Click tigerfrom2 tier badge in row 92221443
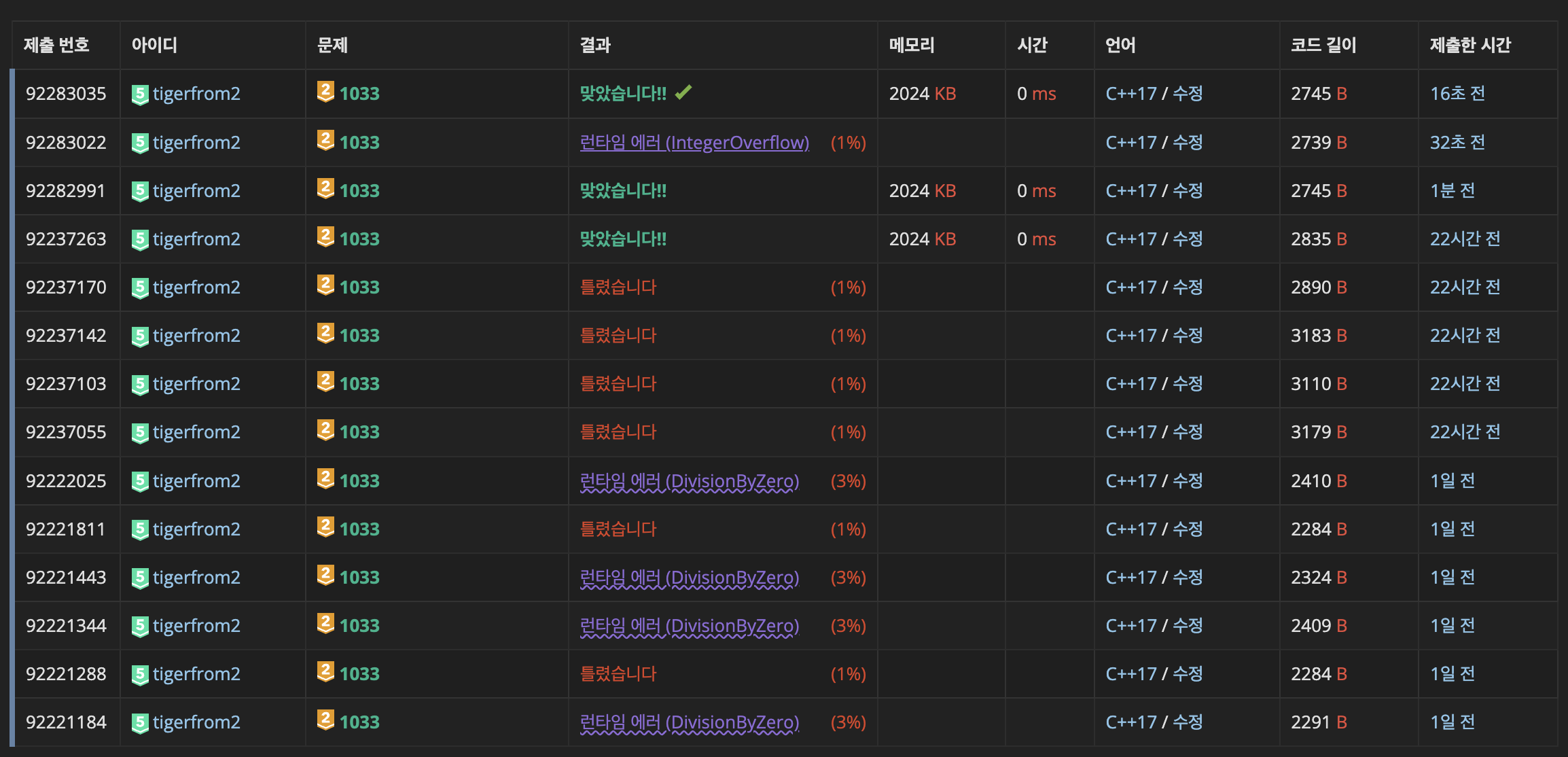The image size is (1568, 757). [140, 578]
